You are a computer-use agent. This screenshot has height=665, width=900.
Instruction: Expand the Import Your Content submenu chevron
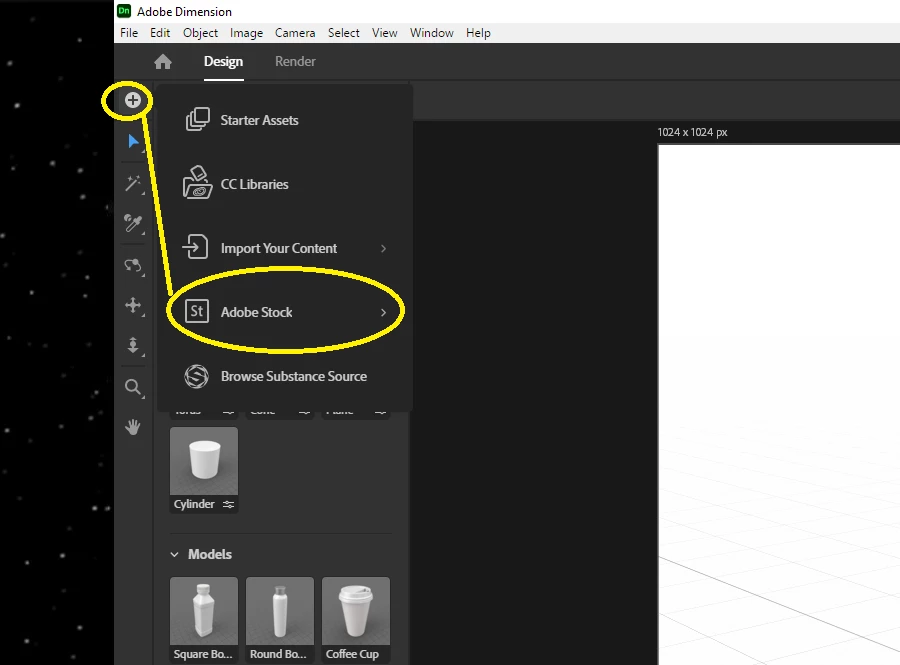pos(383,248)
